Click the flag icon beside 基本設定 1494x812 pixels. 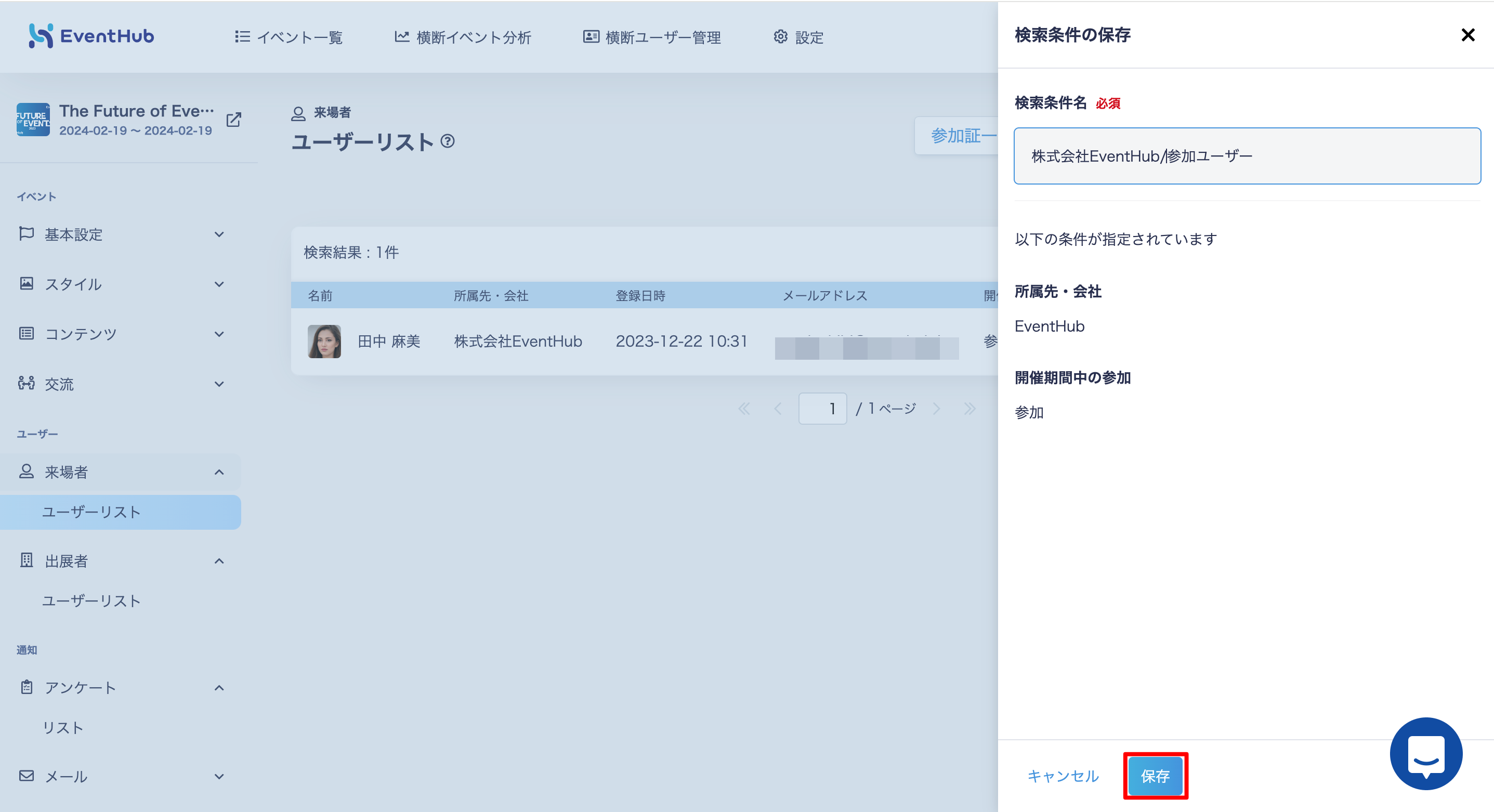point(27,234)
